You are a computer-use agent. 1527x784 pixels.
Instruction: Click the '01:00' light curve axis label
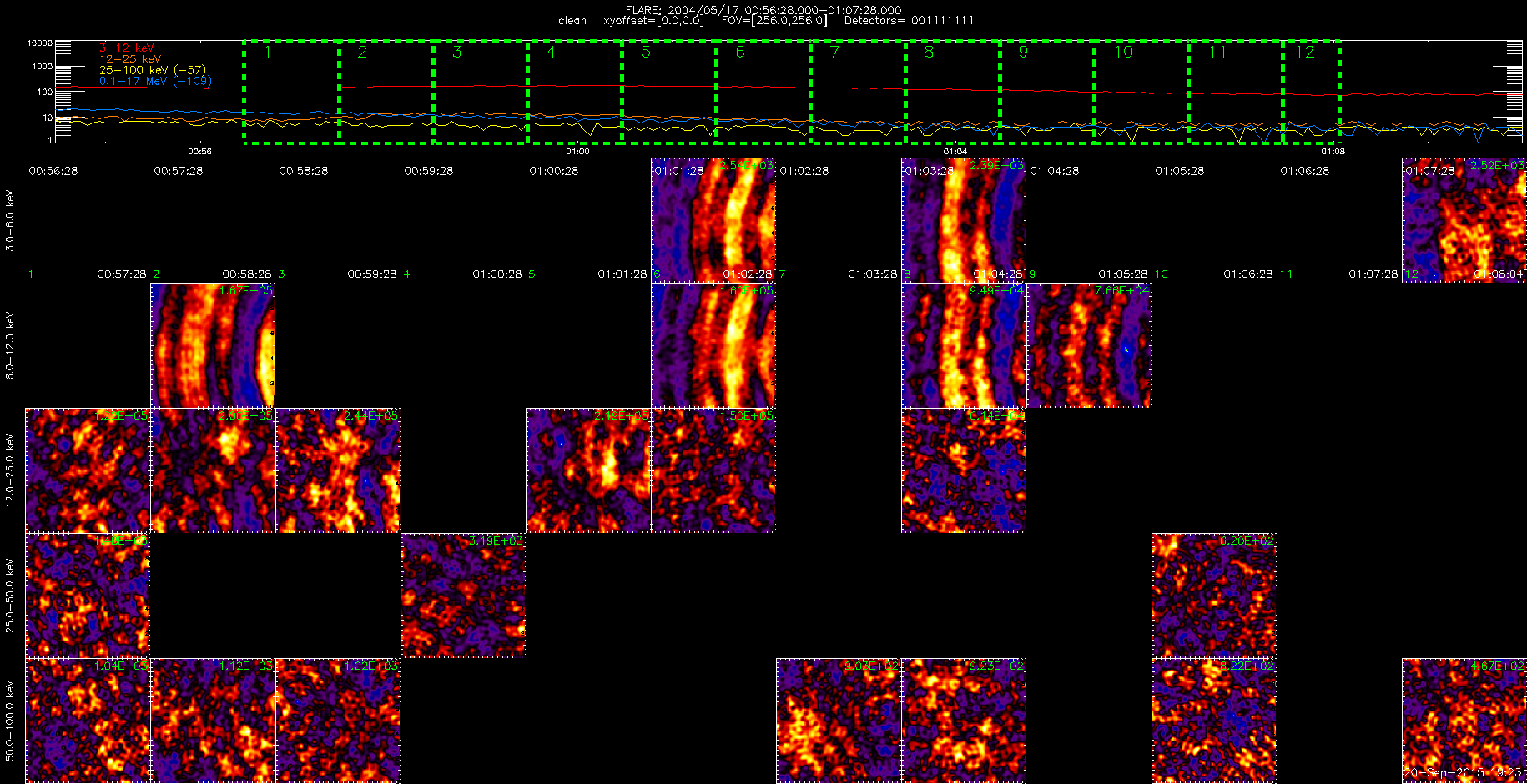(x=577, y=152)
